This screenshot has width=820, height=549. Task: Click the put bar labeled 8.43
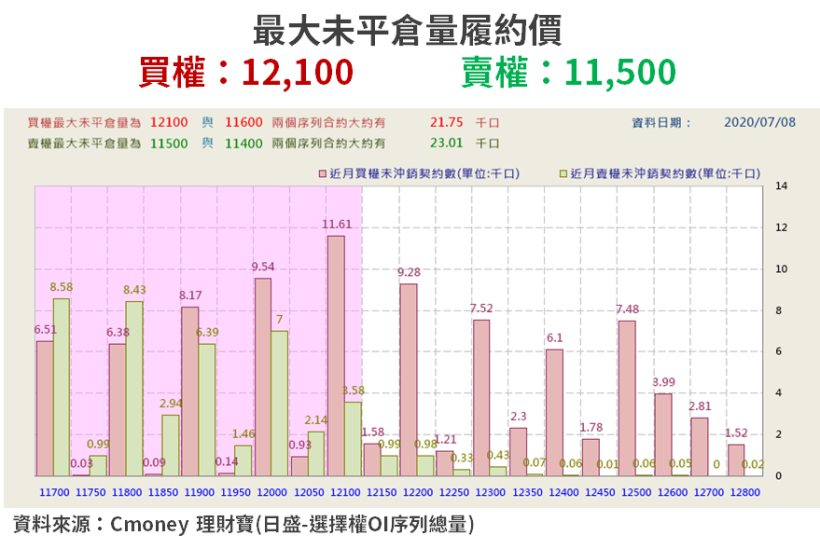(134, 388)
